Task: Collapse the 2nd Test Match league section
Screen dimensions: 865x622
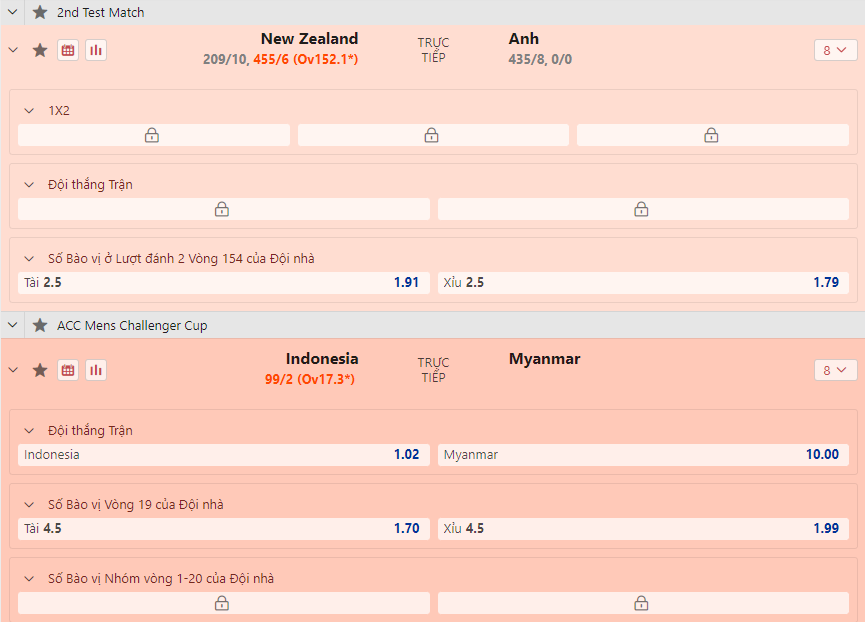Action: coord(12,12)
